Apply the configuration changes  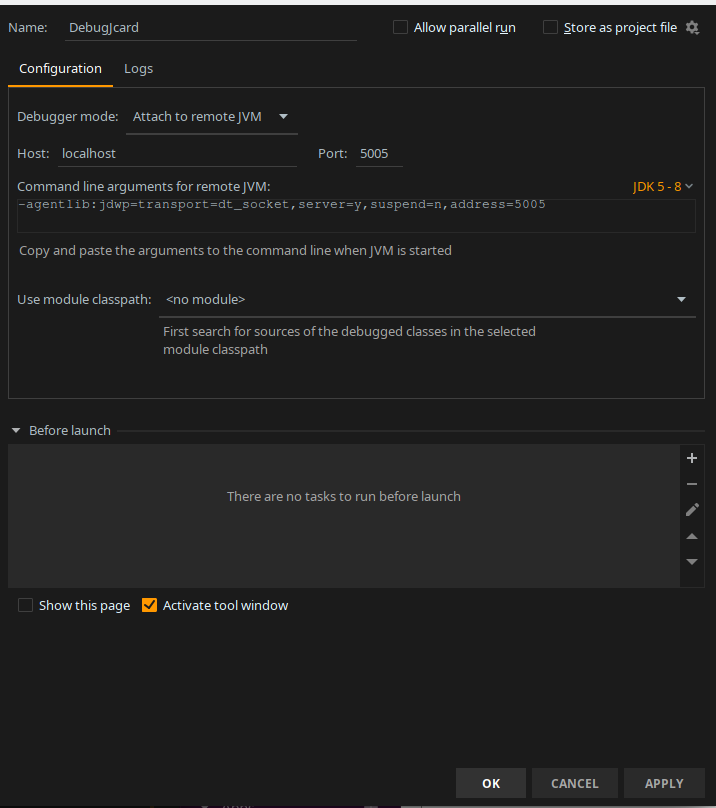[x=663, y=783]
